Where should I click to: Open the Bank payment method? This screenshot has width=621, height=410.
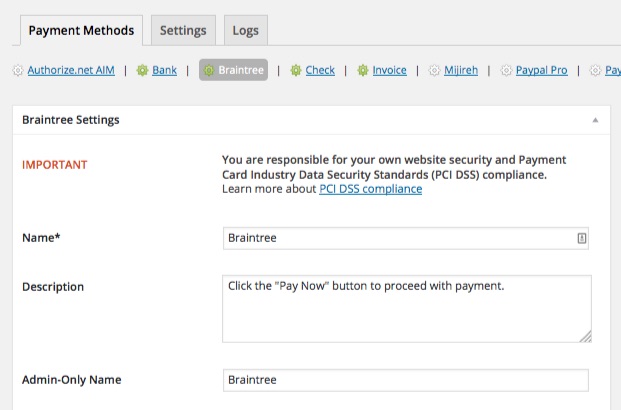click(164, 70)
